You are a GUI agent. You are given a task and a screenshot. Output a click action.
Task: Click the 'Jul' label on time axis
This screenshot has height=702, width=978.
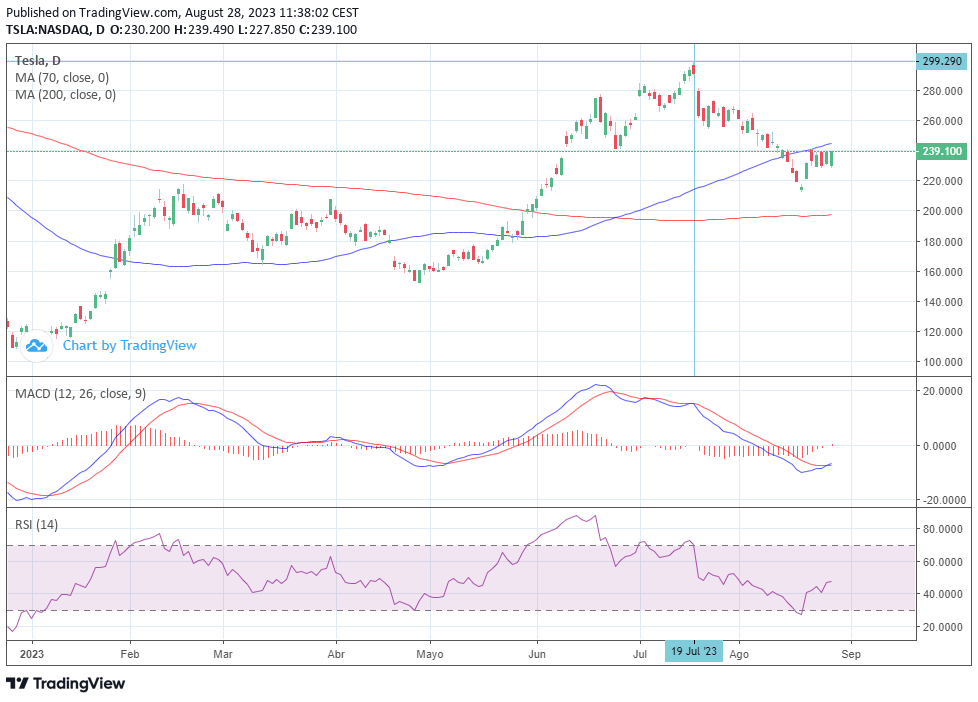pos(639,654)
